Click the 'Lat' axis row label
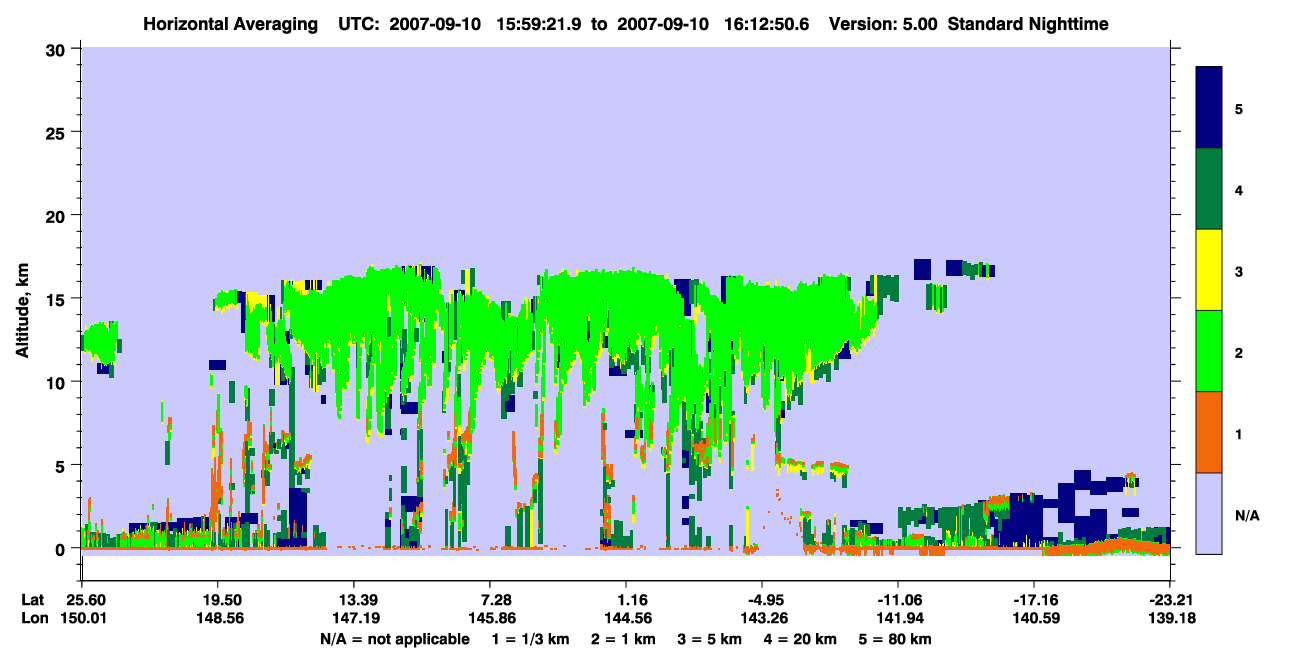The width and height of the screenshot is (1300, 667). (x=34, y=599)
